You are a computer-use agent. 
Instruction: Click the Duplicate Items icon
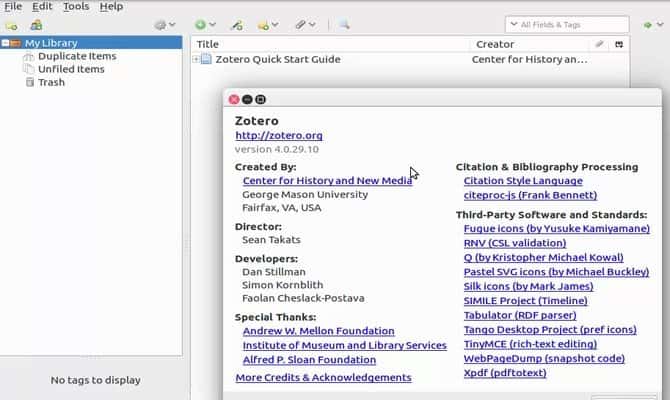click(x=29, y=56)
